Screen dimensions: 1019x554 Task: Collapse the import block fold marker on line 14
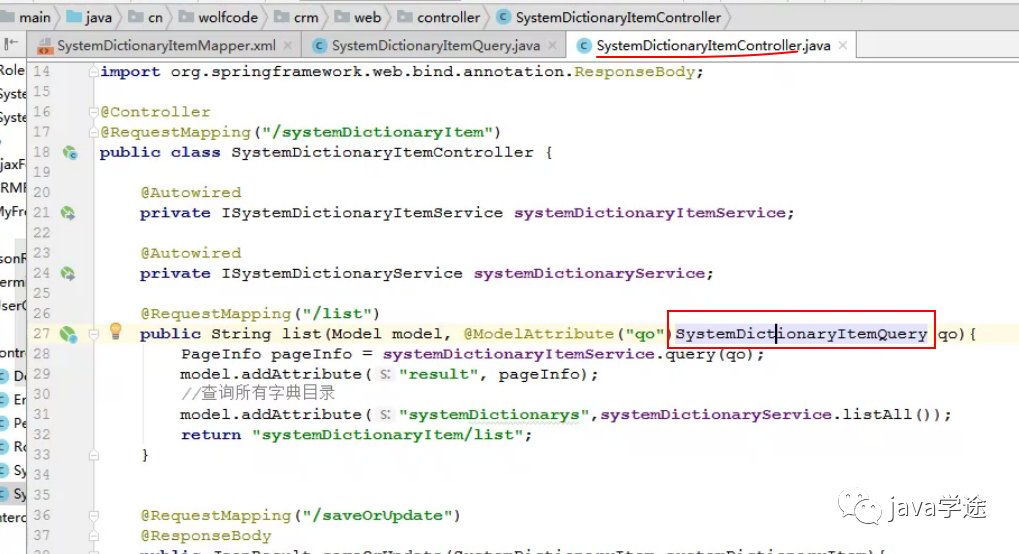pyautogui.click(x=94, y=72)
